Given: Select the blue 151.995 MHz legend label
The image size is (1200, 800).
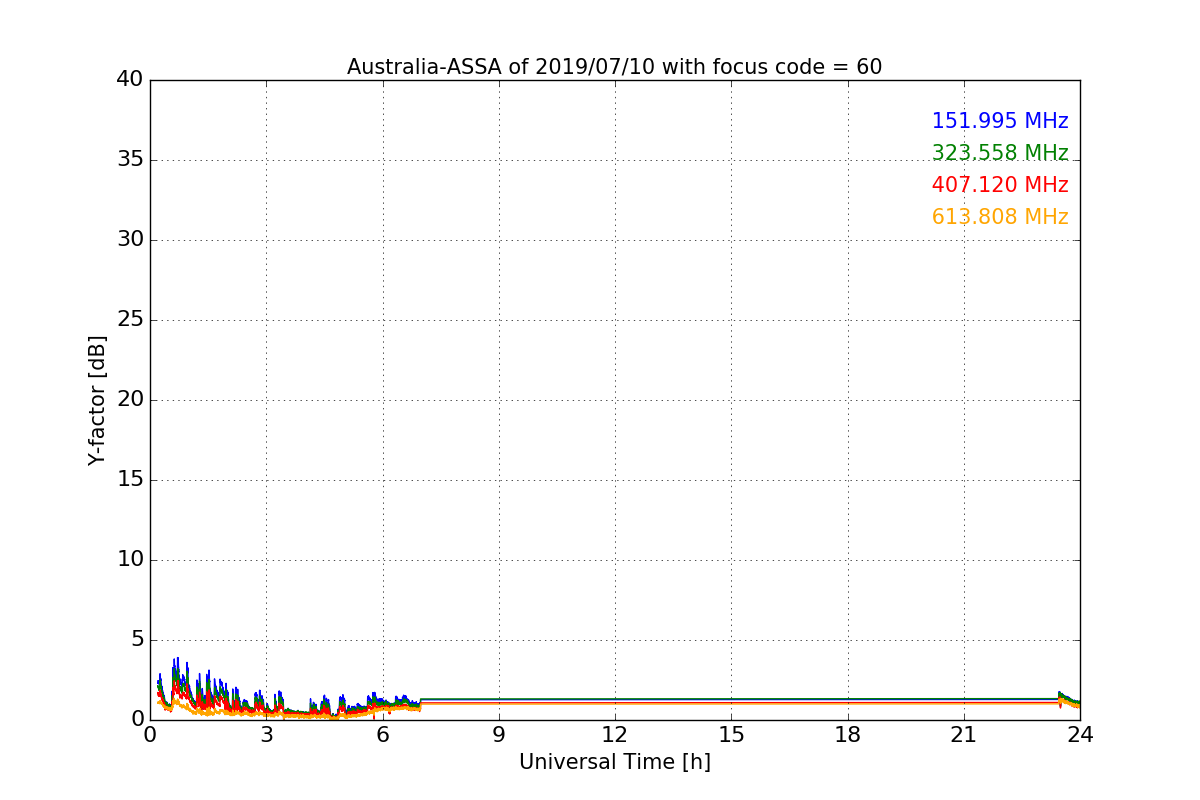Looking at the screenshot, I should 999,121.
